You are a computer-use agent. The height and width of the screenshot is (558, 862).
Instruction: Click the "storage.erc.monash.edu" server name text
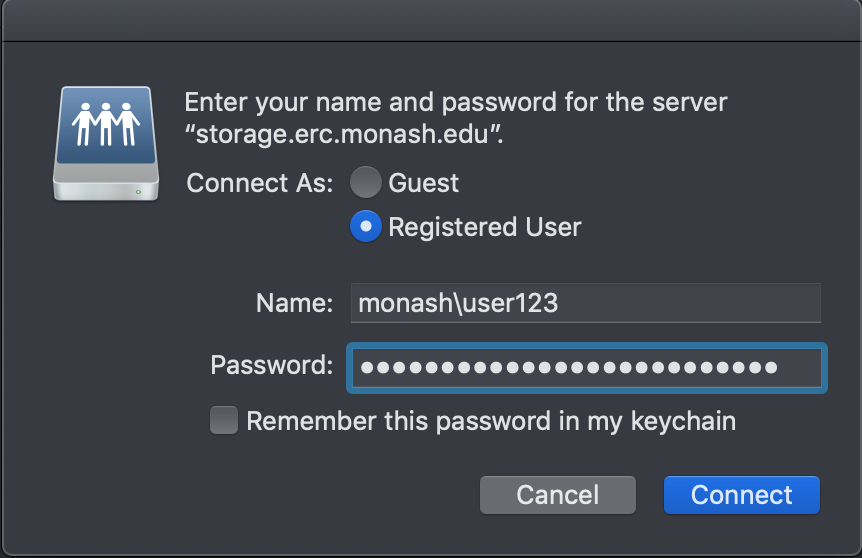click(x=343, y=136)
